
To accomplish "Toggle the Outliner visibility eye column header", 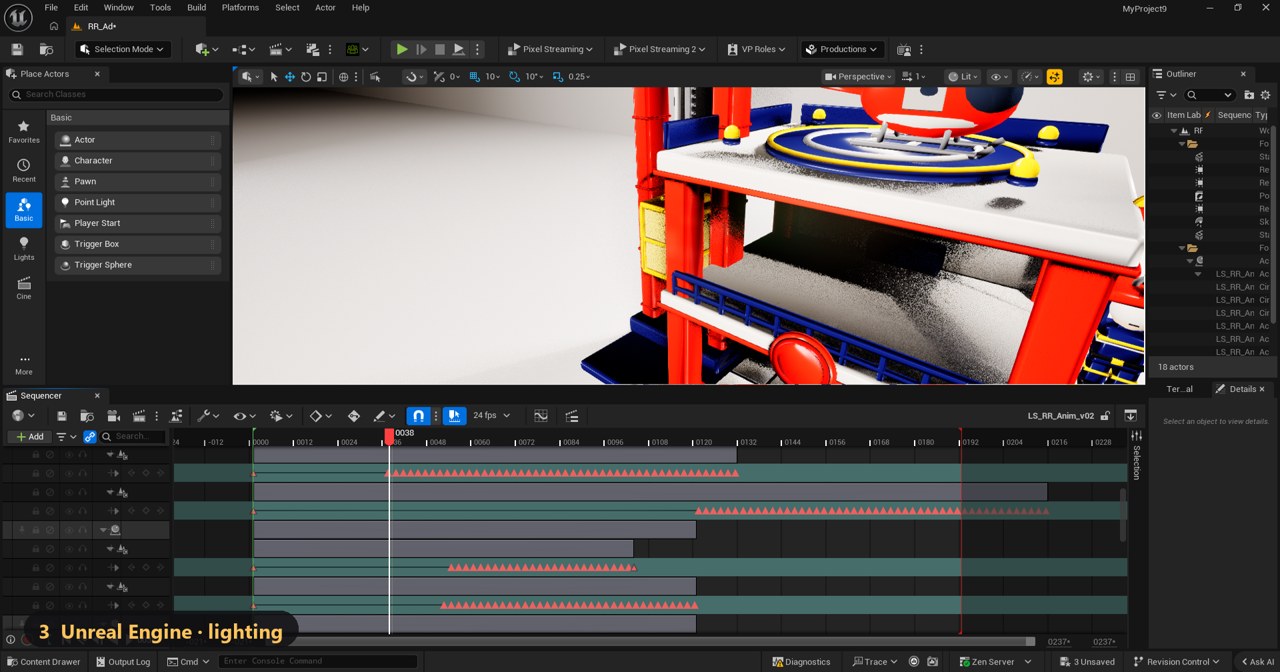I will (x=1157, y=115).
